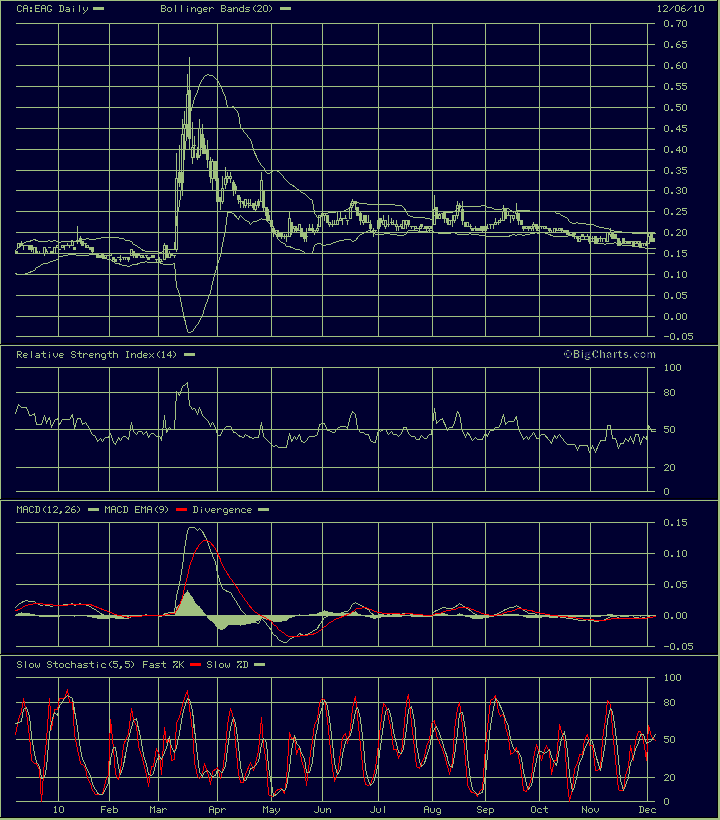Click the 0.65 price axis value
The image size is (720, 820).
[675, 45]
